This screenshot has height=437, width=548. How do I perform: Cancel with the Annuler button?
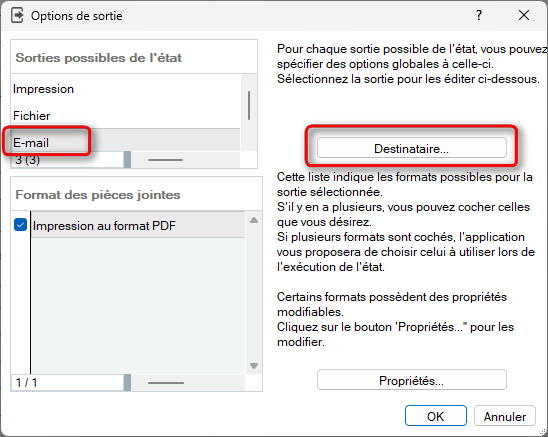(x=505, y=416)
